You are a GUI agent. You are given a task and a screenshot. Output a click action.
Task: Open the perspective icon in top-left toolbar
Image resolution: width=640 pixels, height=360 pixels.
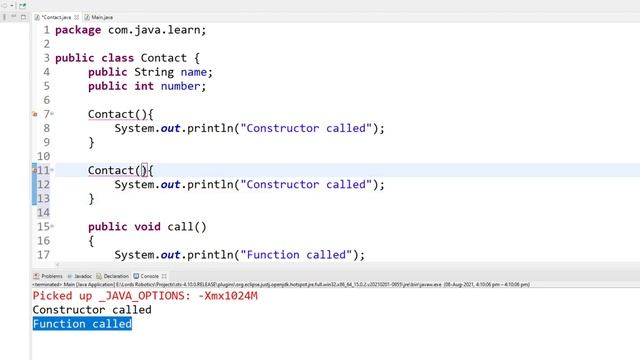tap(23, 6)
